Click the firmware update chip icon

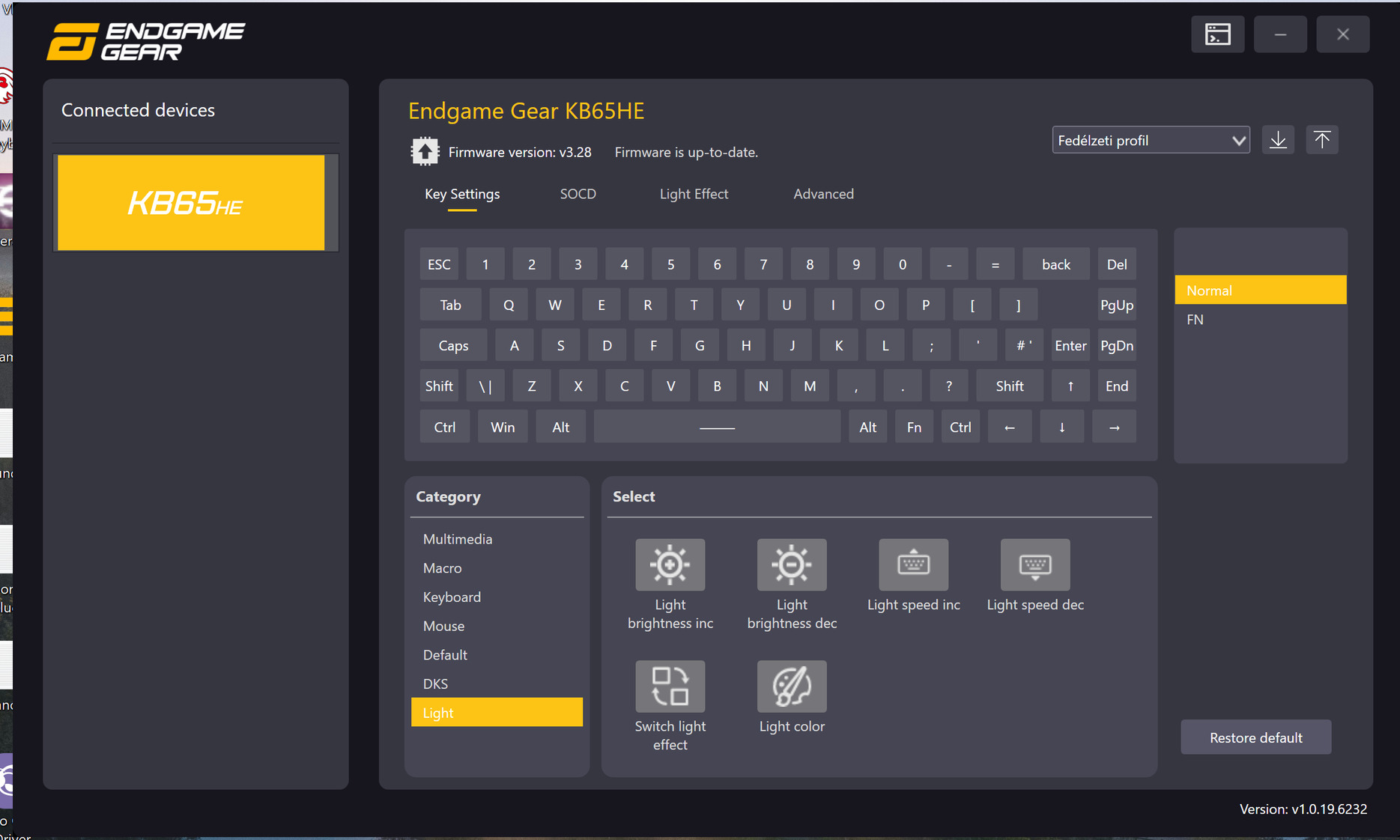click(x=425, y=151)
